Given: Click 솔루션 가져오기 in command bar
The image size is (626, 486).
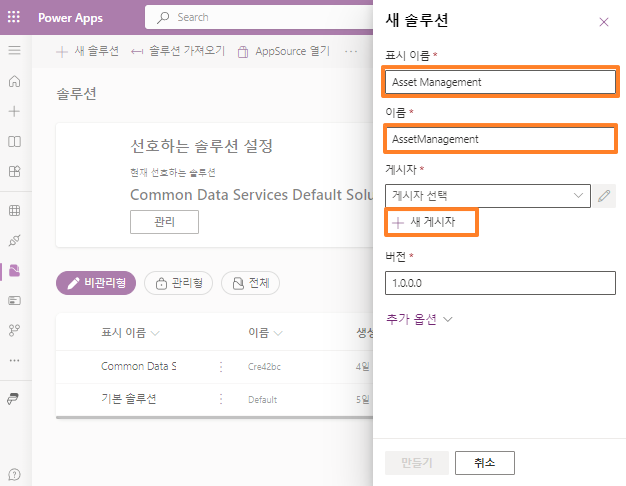Looking at the screenshot, I should (178, 51).
